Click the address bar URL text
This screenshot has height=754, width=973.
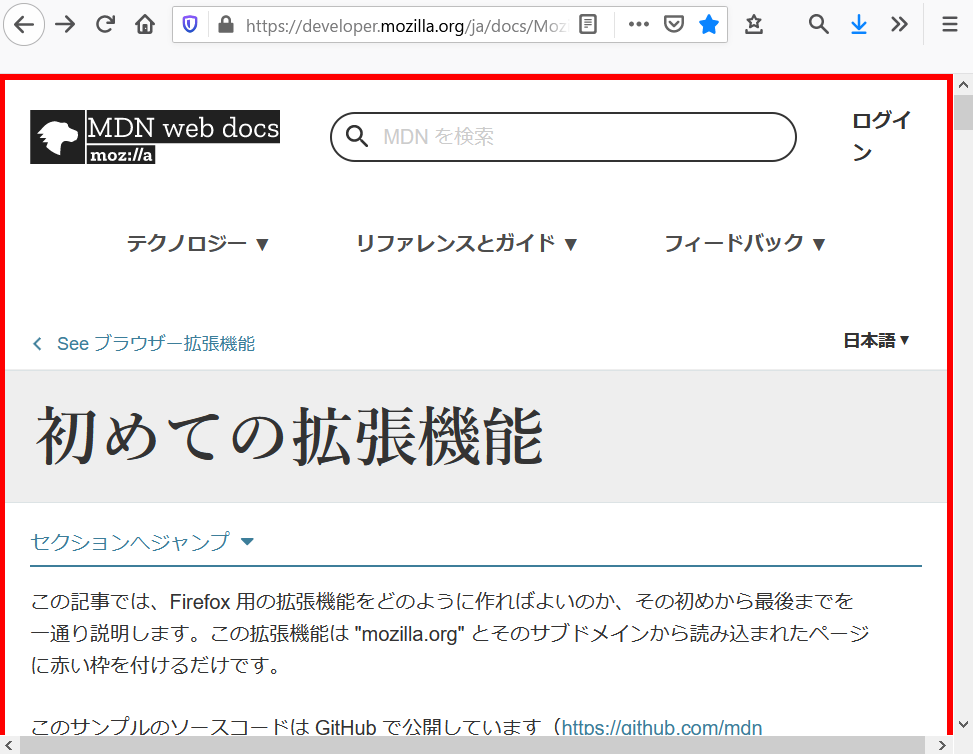pyautogui.click(x=406, y=25)
